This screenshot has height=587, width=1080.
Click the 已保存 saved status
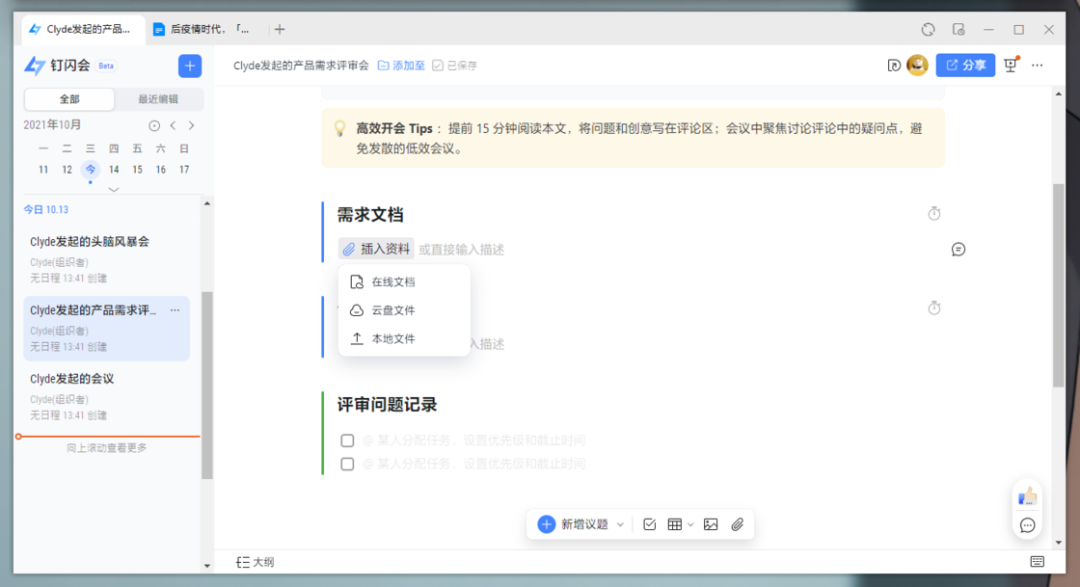[455, 65]
